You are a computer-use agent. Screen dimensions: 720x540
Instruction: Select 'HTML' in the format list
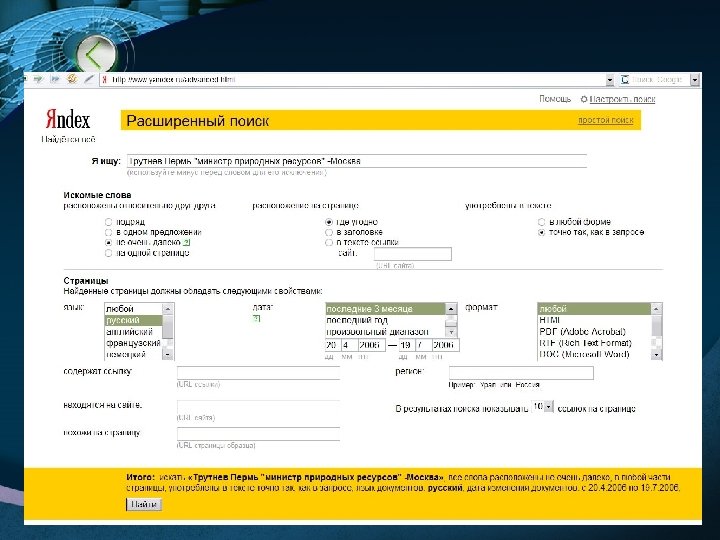(594, 320)
